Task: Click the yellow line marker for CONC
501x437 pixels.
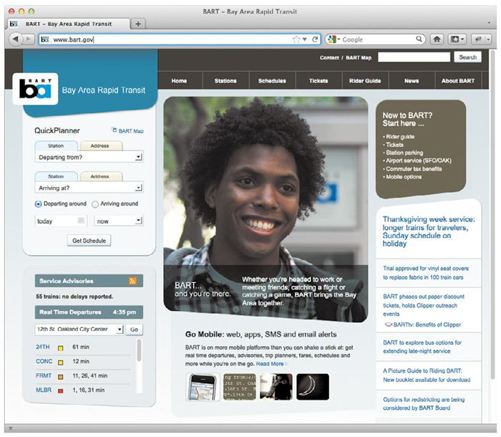Action: tap(61, 362)
